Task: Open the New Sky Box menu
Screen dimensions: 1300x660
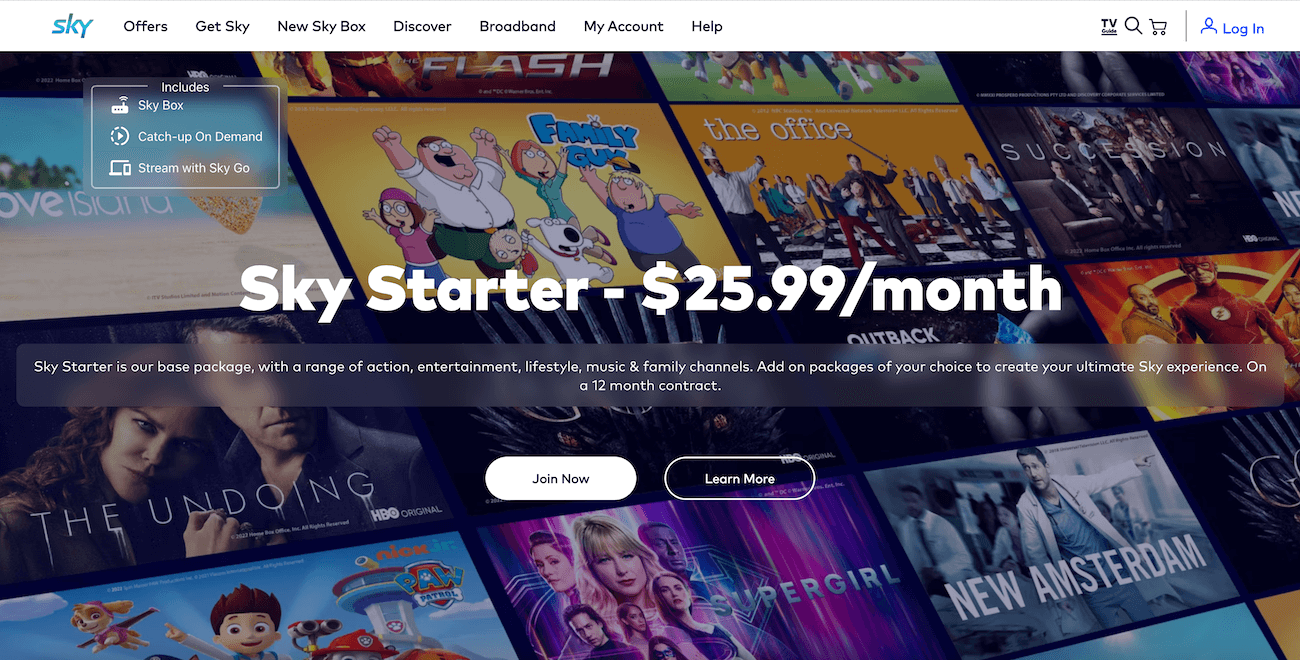Action: coord(321,26)
